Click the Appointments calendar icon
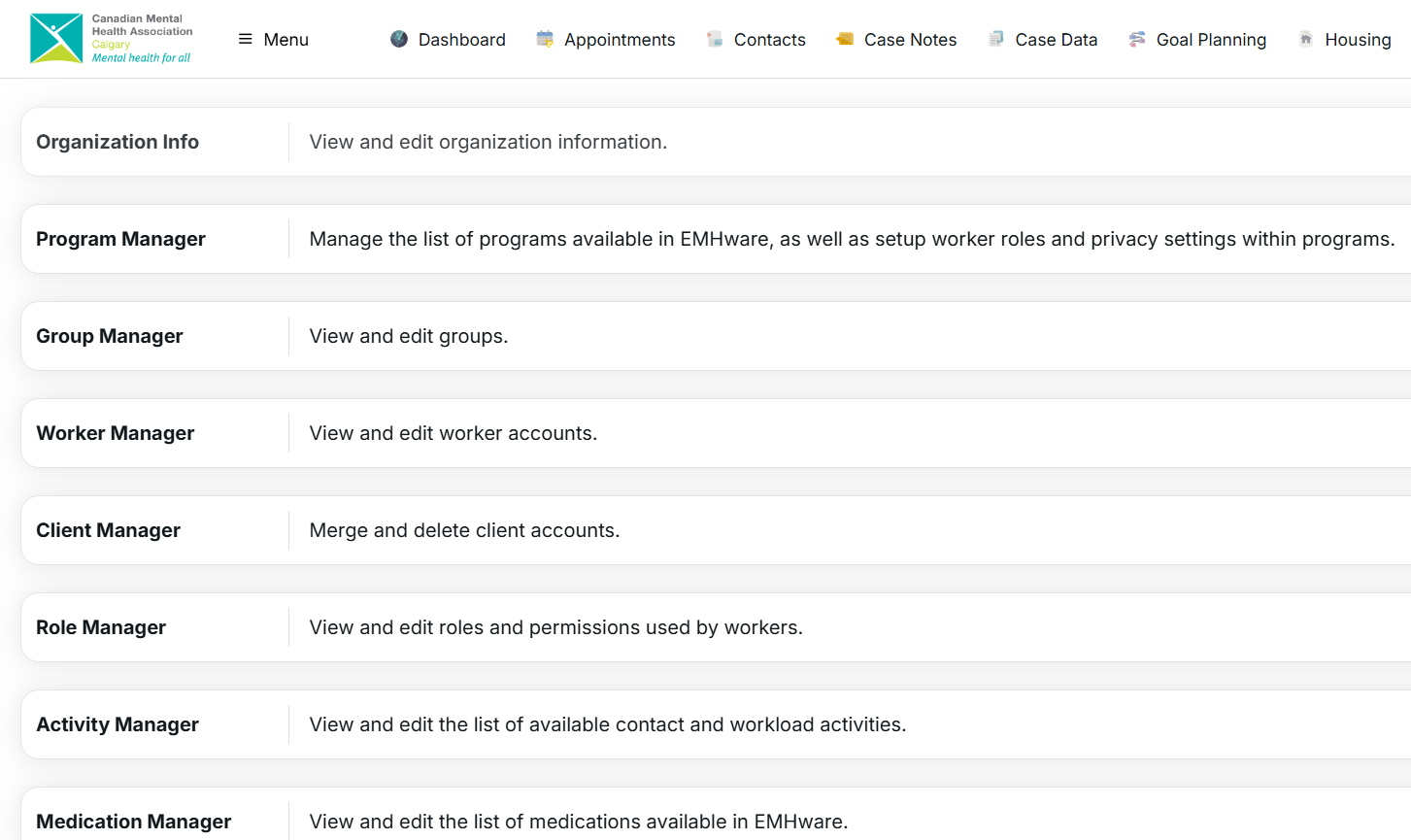The width and height of the screenshot is (1411, 840). (x=545, y=39)
